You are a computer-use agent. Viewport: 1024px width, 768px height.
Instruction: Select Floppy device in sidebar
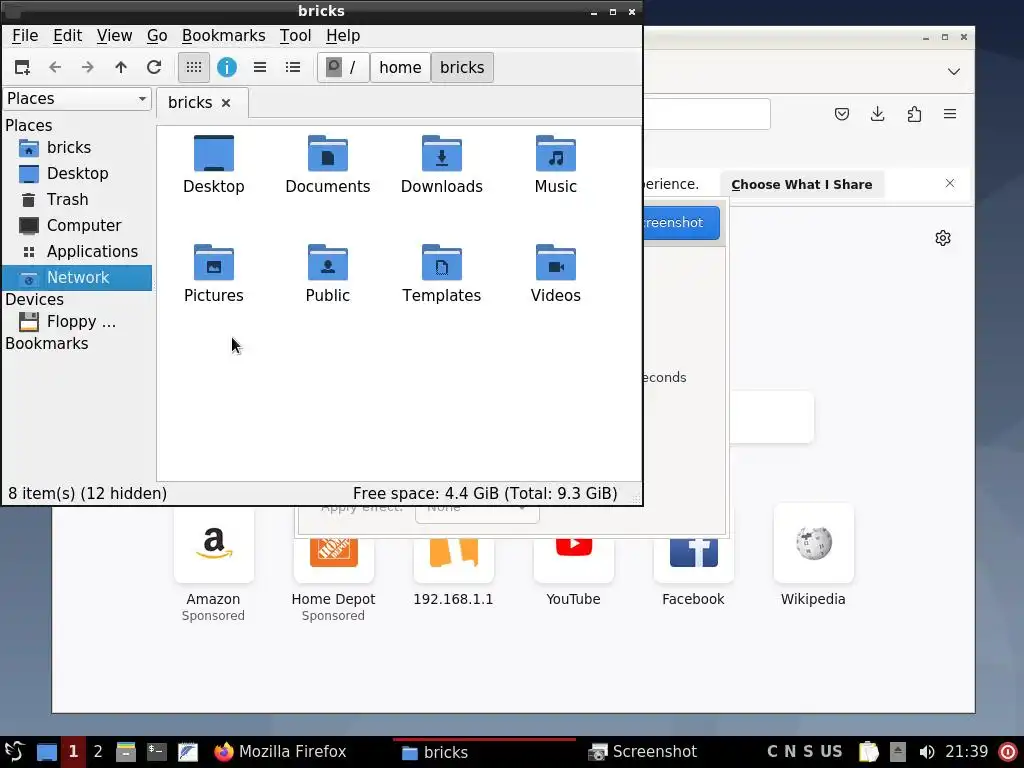77,322
